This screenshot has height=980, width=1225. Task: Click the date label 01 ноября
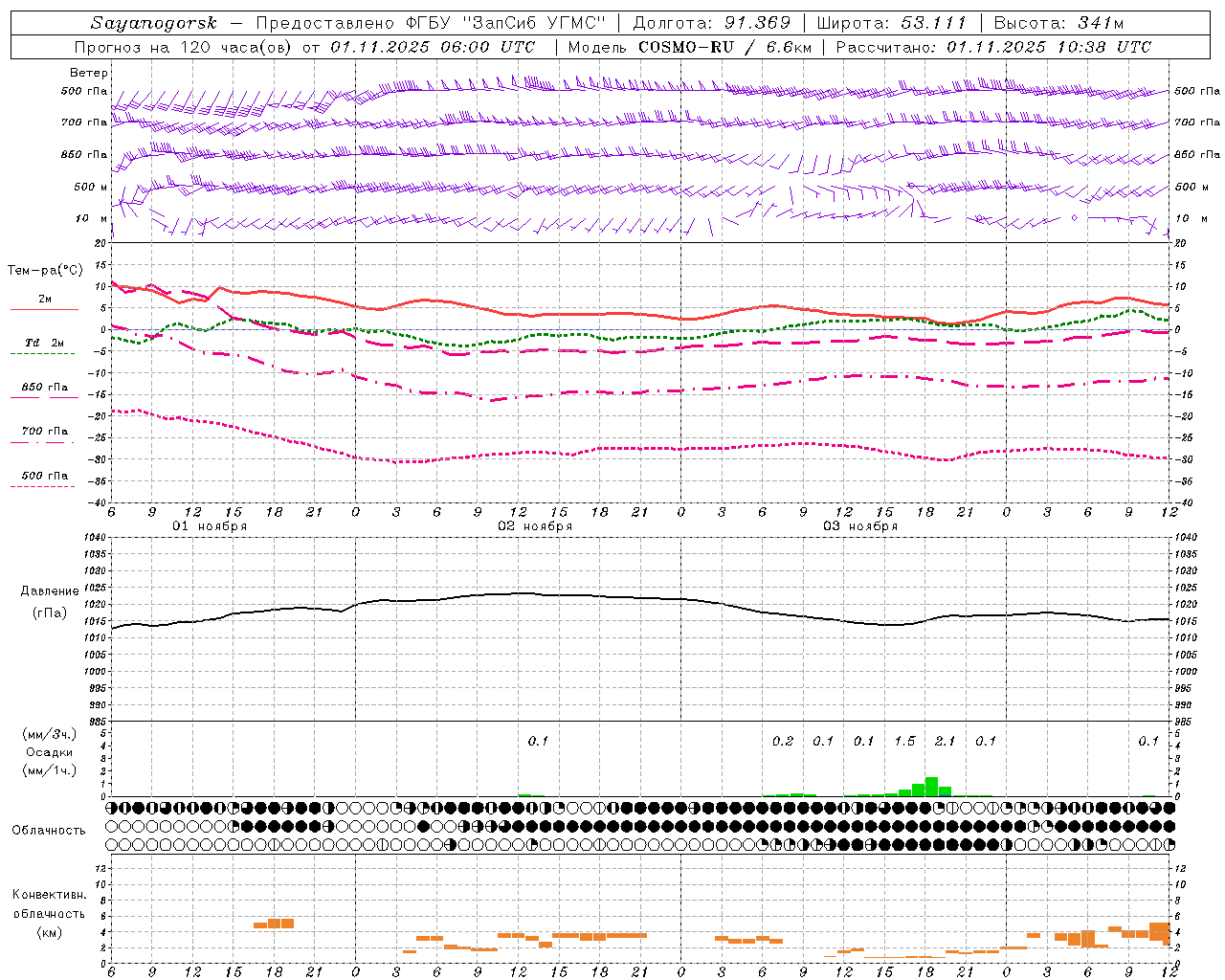tap(210, 526)
